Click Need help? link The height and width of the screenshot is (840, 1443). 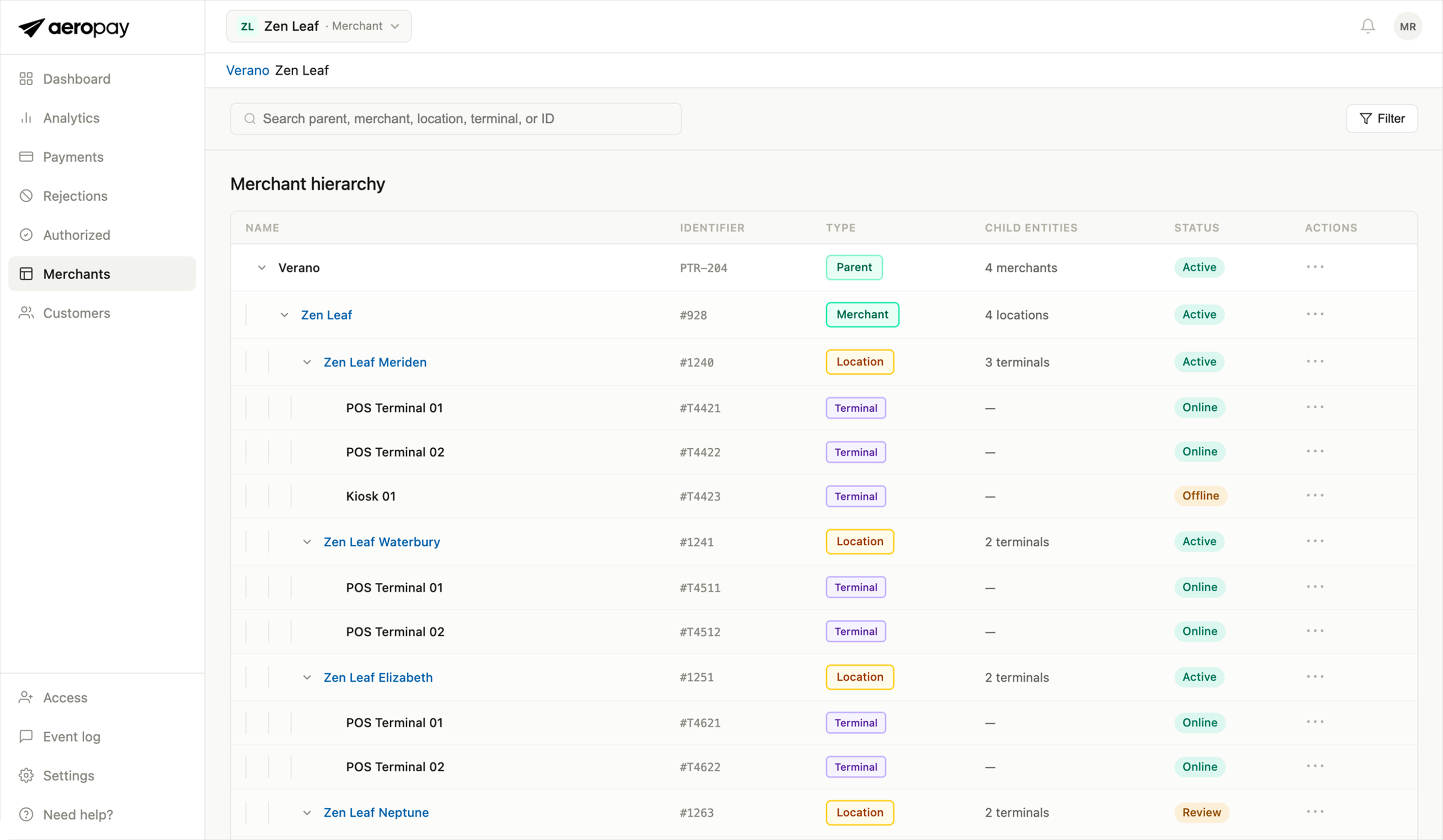pos(102,814)
